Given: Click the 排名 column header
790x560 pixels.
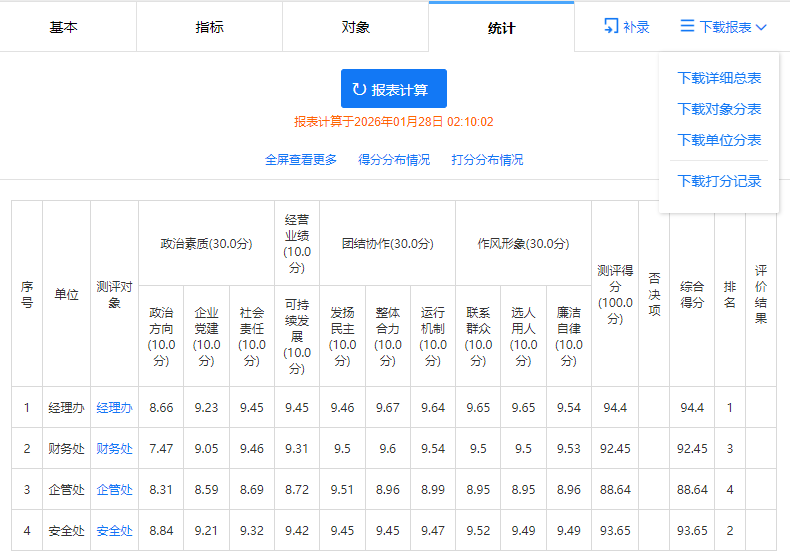Looking at the screenshot, I should coord(730,294).
